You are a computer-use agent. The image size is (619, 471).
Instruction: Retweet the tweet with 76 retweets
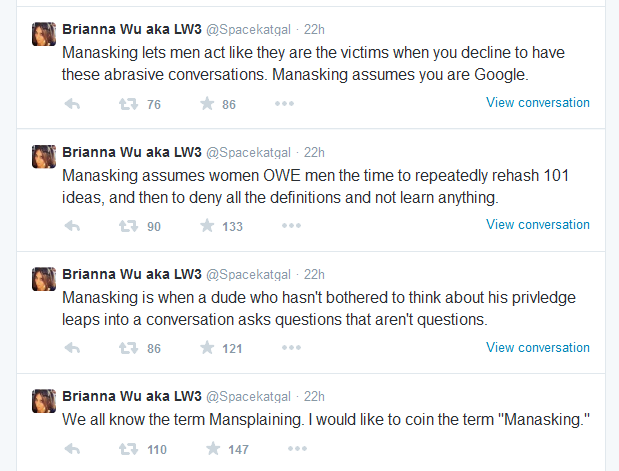pos(128,104)
